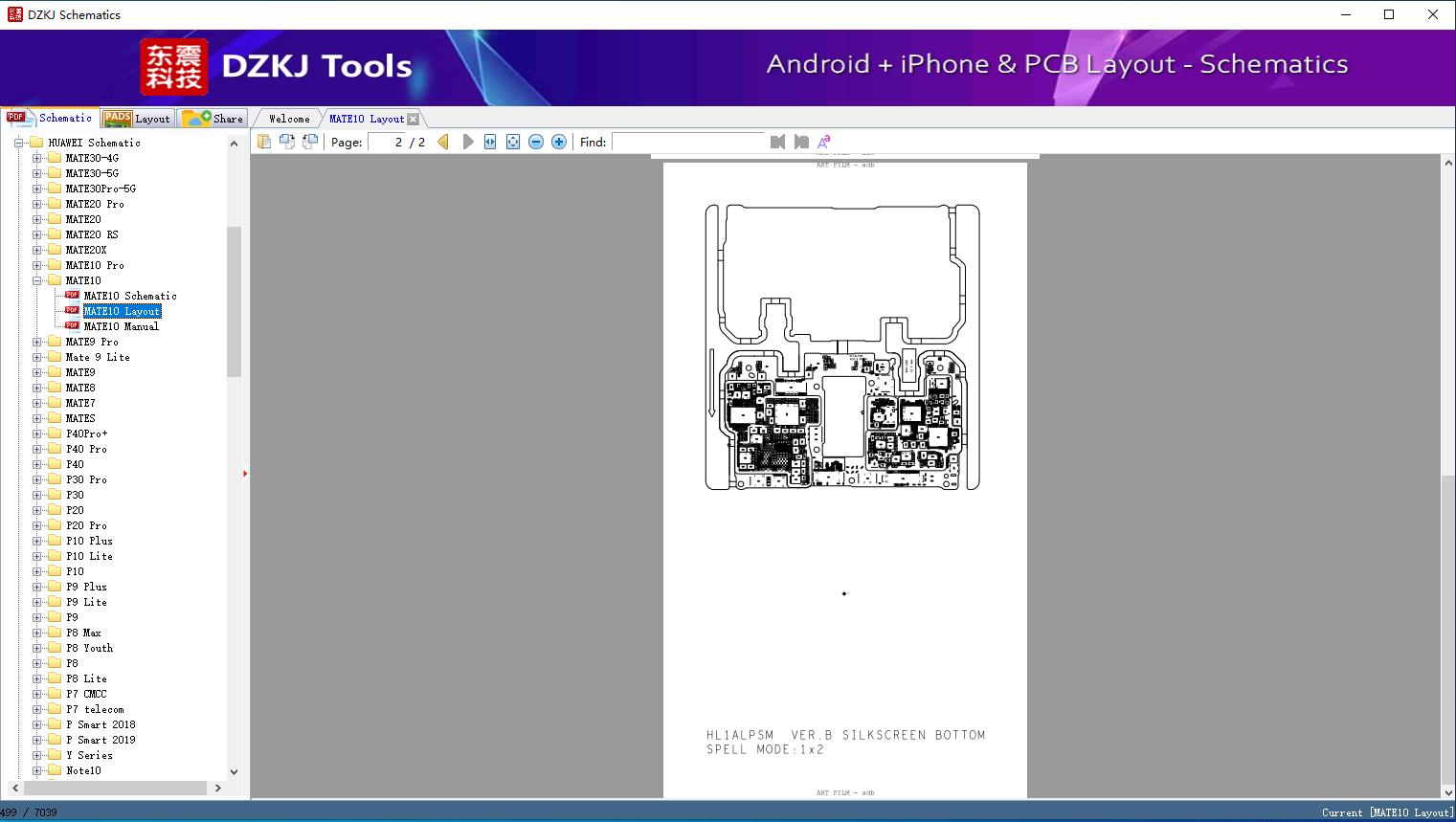Click tree horizontal scroll right arrow
This screenshot has width=1456, height=822.
pyautogui.click(x=218, y=788)
